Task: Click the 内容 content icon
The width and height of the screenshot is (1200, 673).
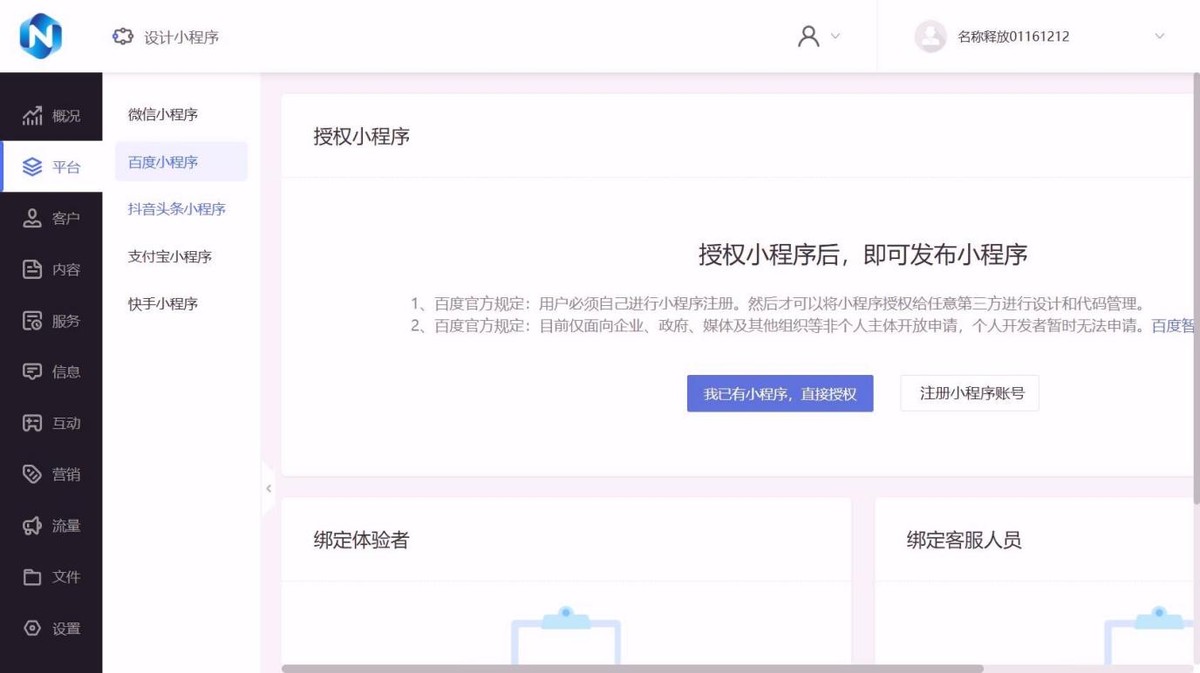Action: (x=51, y=268)
